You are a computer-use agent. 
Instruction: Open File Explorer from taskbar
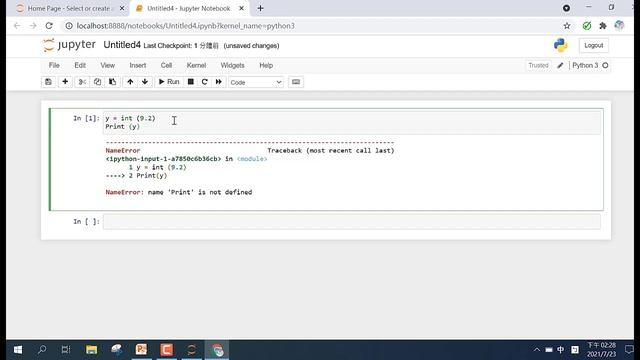92,350
